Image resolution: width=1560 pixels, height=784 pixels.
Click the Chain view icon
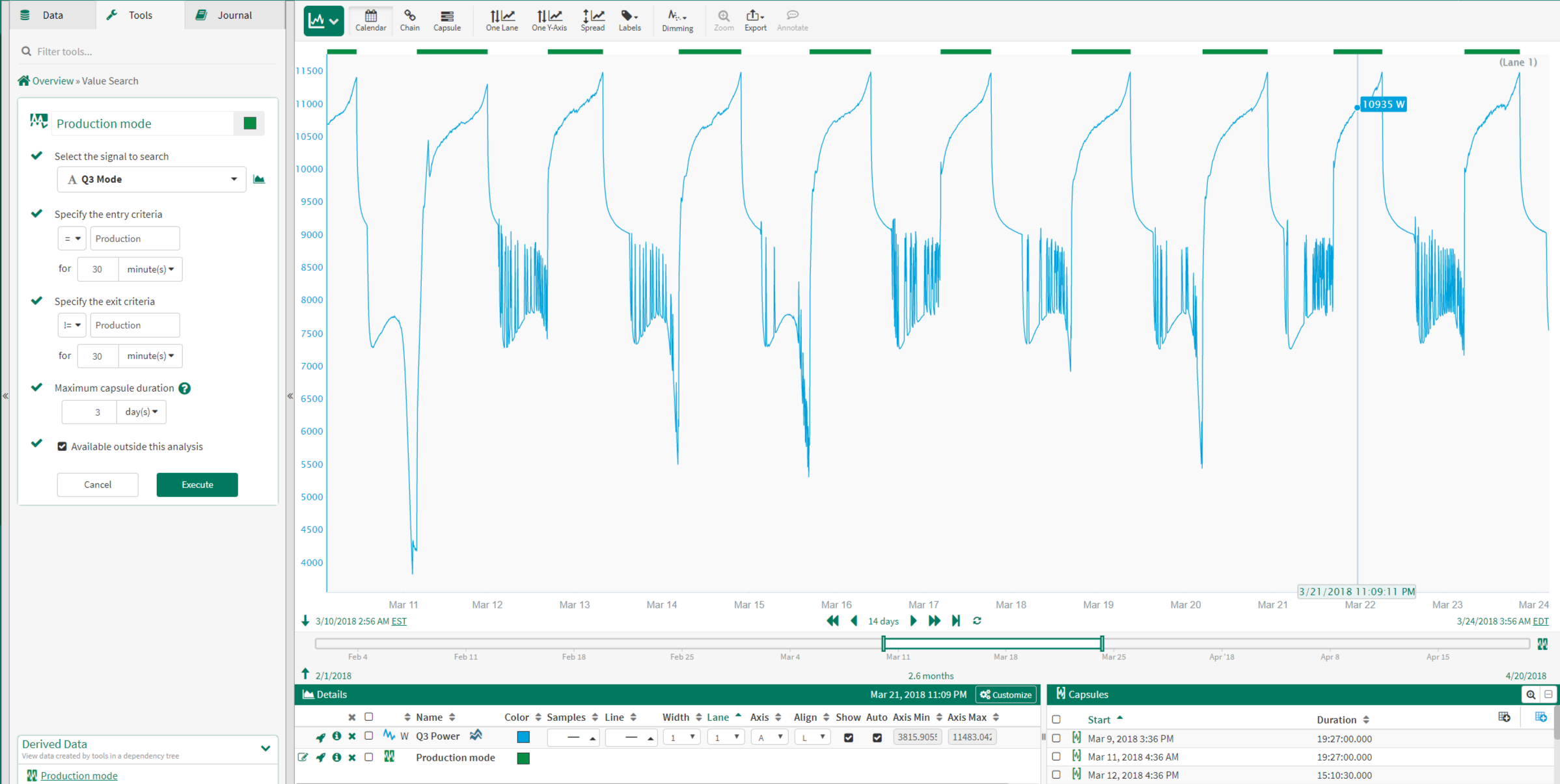(409, 20)
